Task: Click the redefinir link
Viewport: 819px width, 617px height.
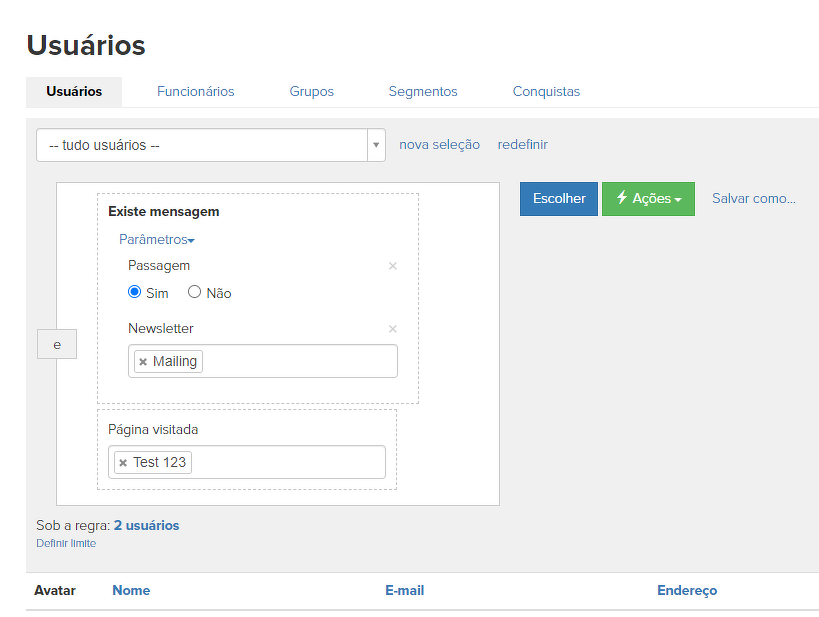Action: click(522, 145)
